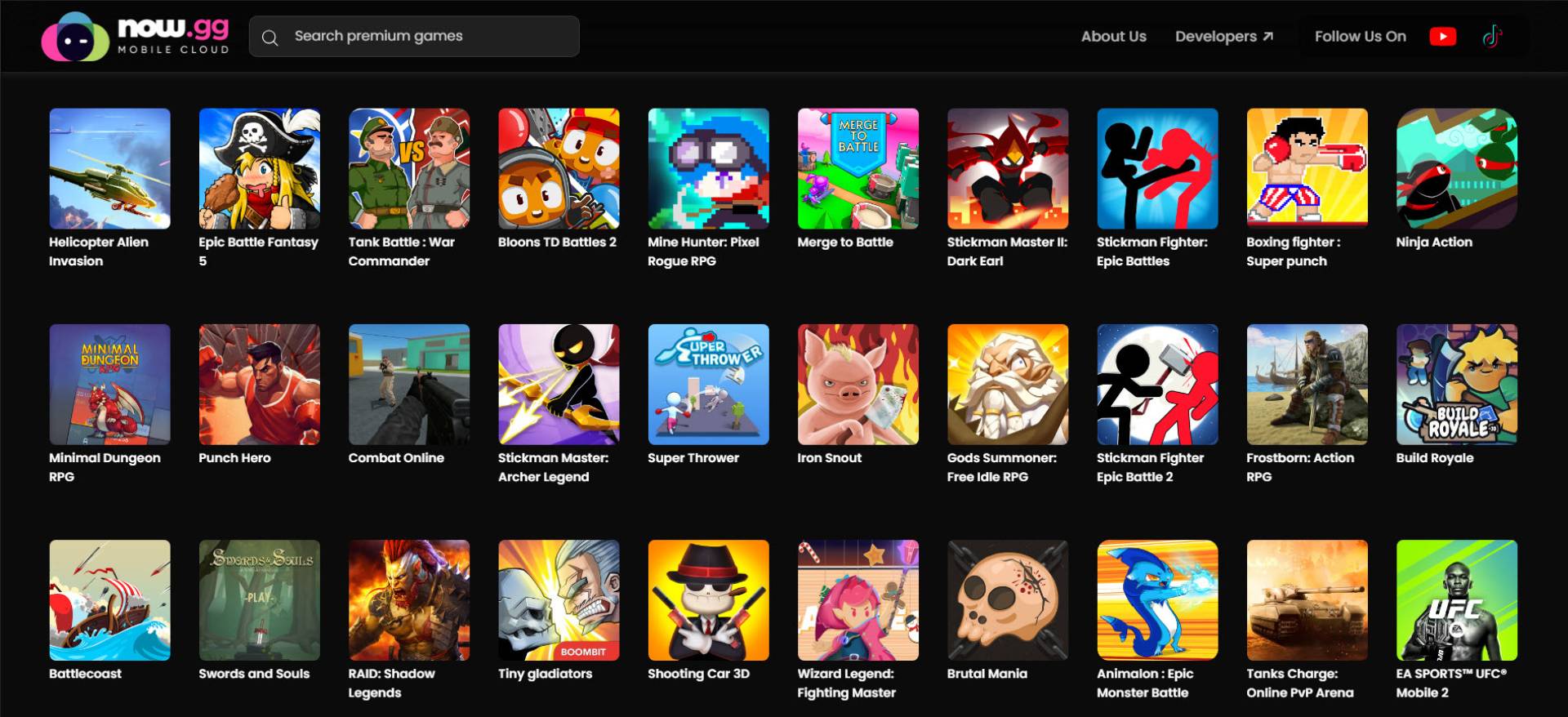Click the Brutal Mania title text
Image resolution: width=1568 pixels, height=717 pixels.
[987, 673]
